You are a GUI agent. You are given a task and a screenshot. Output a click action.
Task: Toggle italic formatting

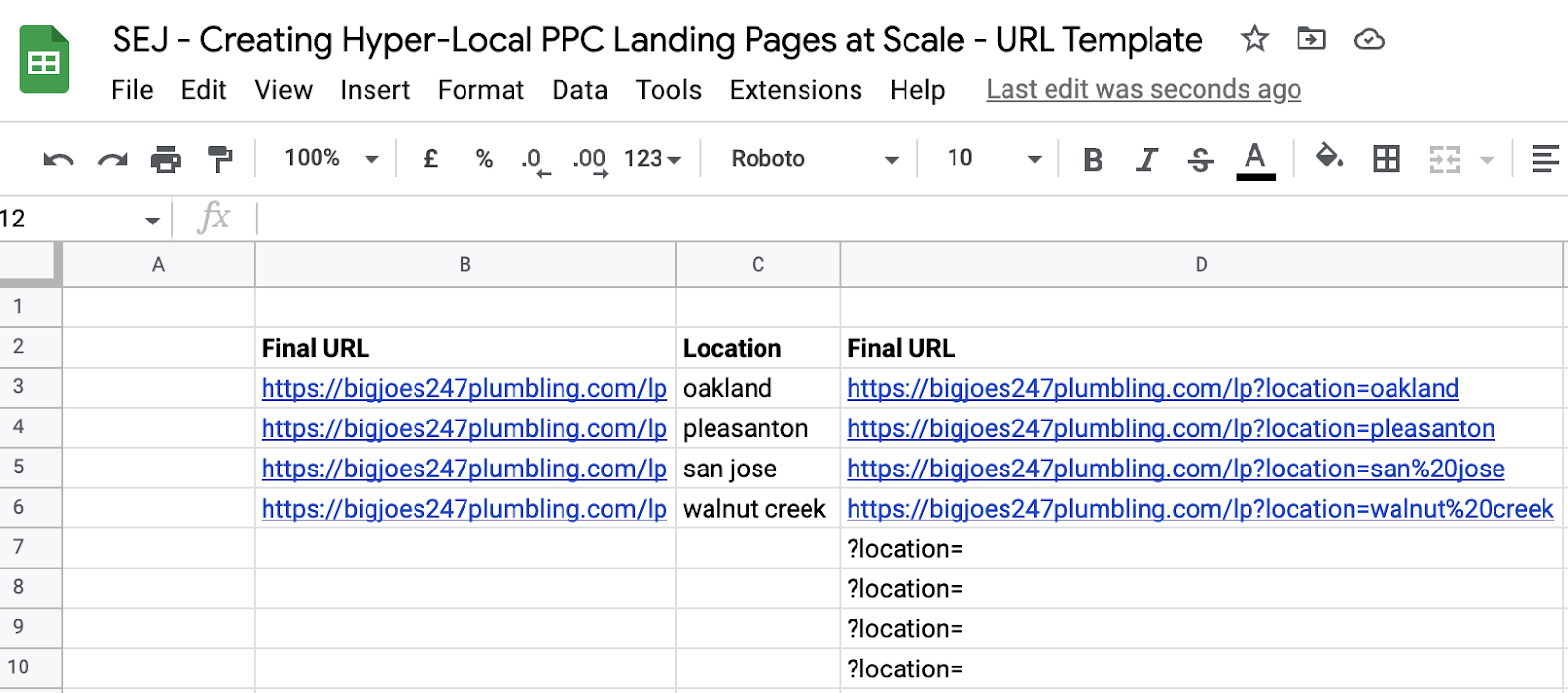point(1146,159)
